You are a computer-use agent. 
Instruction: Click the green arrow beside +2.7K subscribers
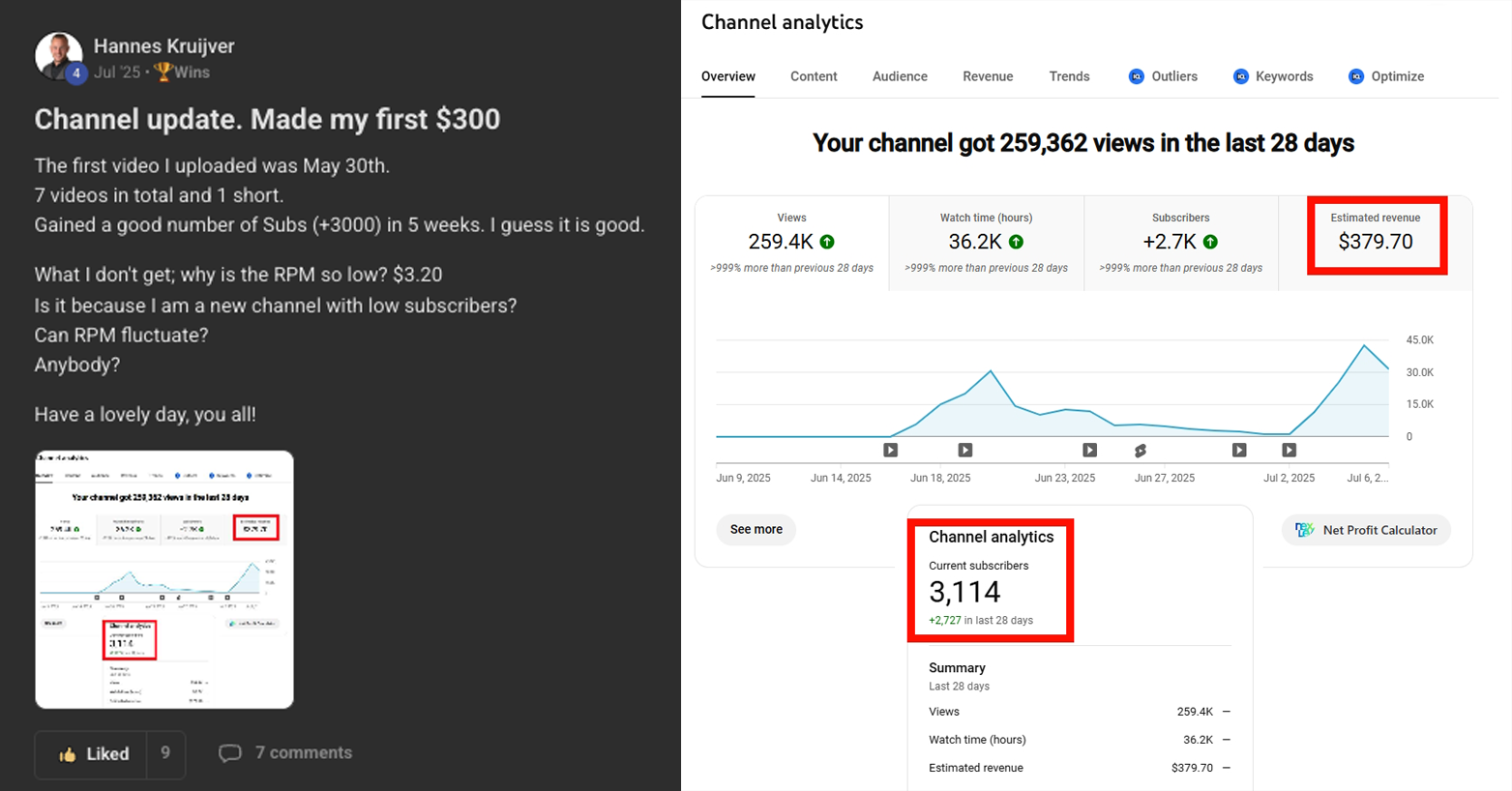click(1210, 242)
